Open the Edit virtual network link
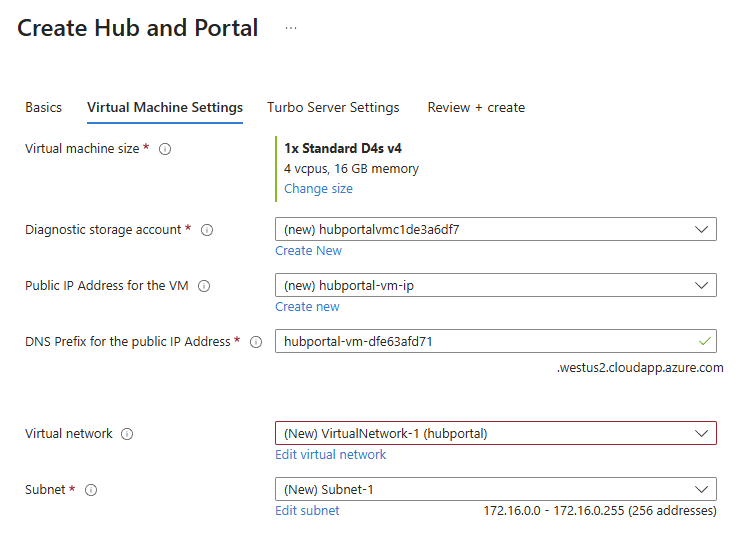 pyautogui.click(x=330, y=455)
